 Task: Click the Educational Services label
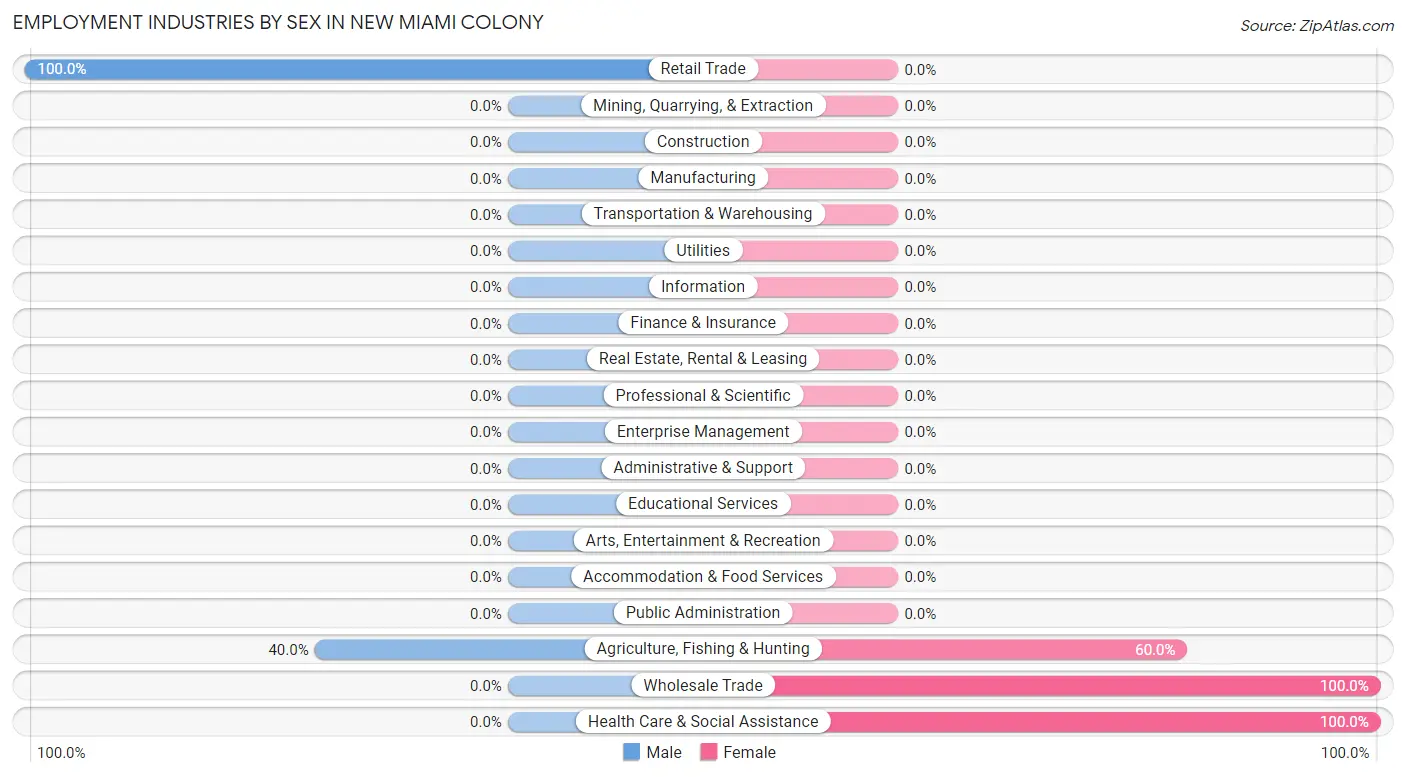(x=703, y=504)
